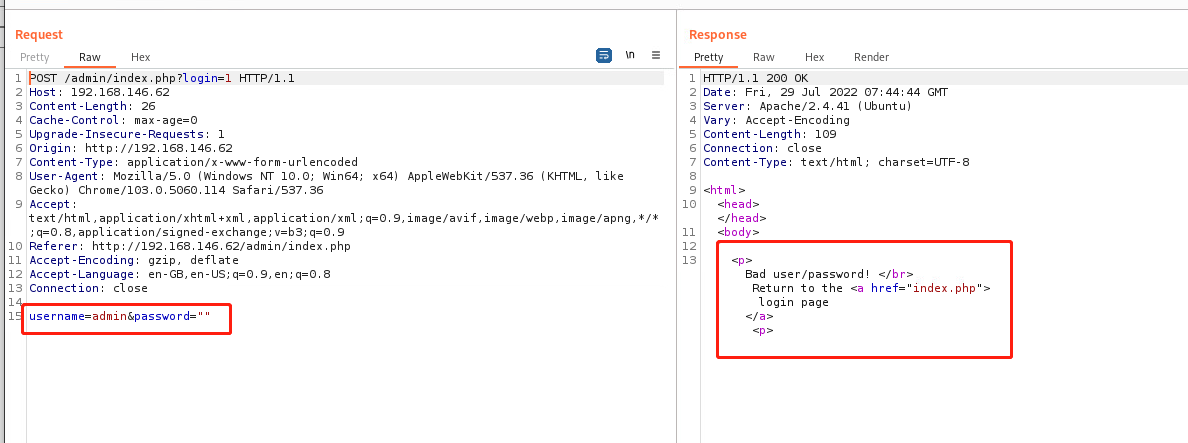Switch Request view to Pretty tab
Screen dimensions: 1188x443
point(35,57)
